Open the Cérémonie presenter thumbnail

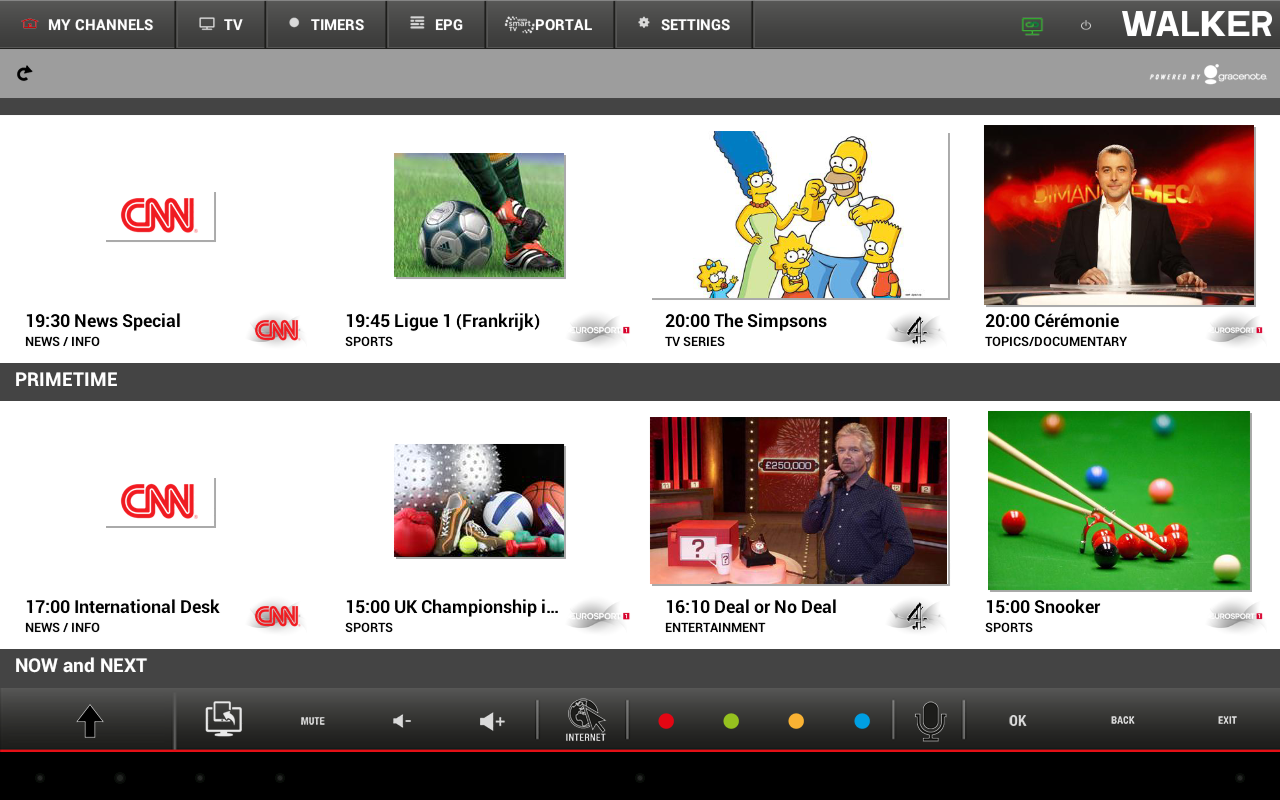1119,215
